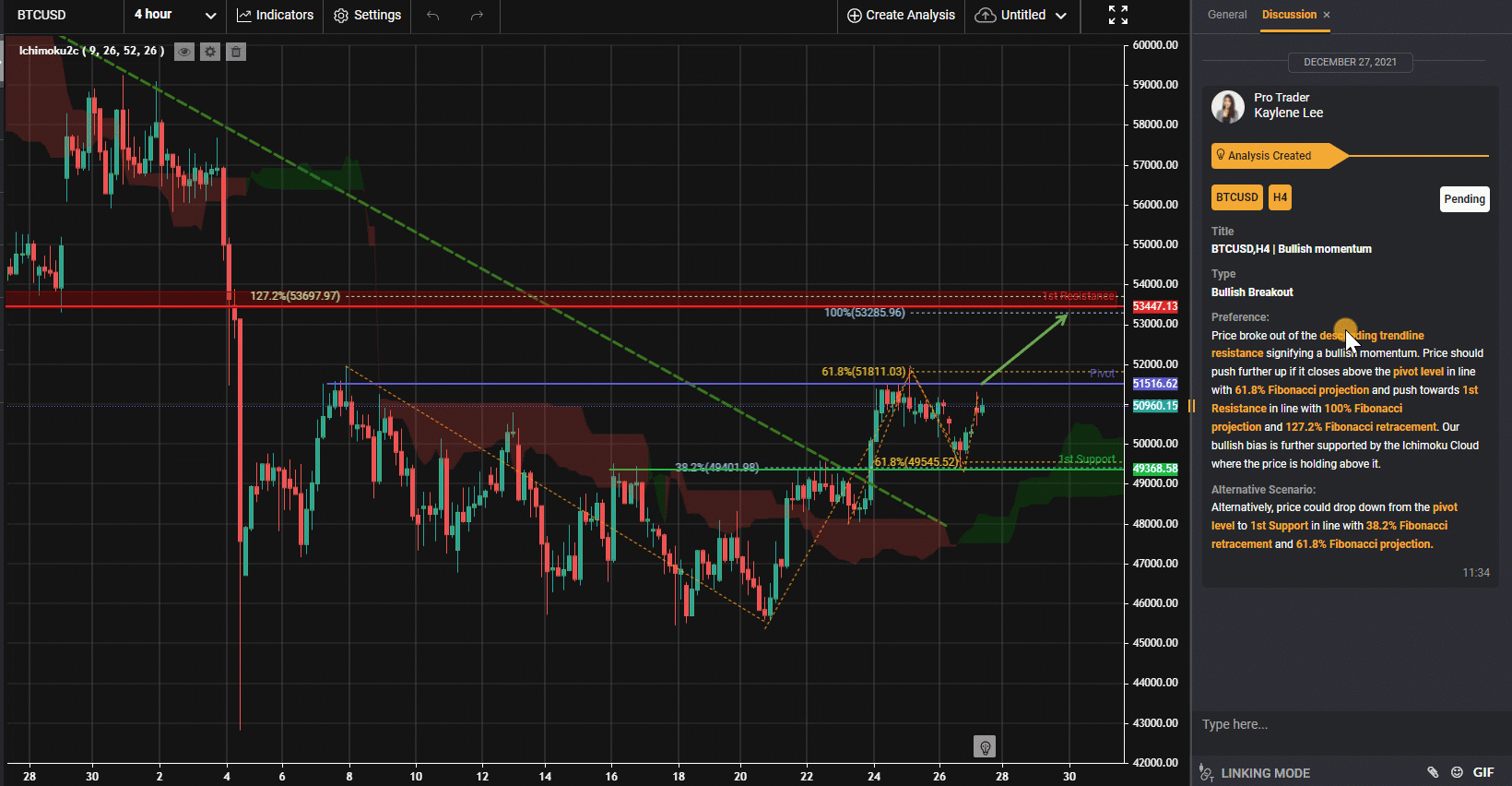The height and width of the screenshot is (786, 1512).
Task: Click the Bullish Breakout type text
Action: [1252, 292]
